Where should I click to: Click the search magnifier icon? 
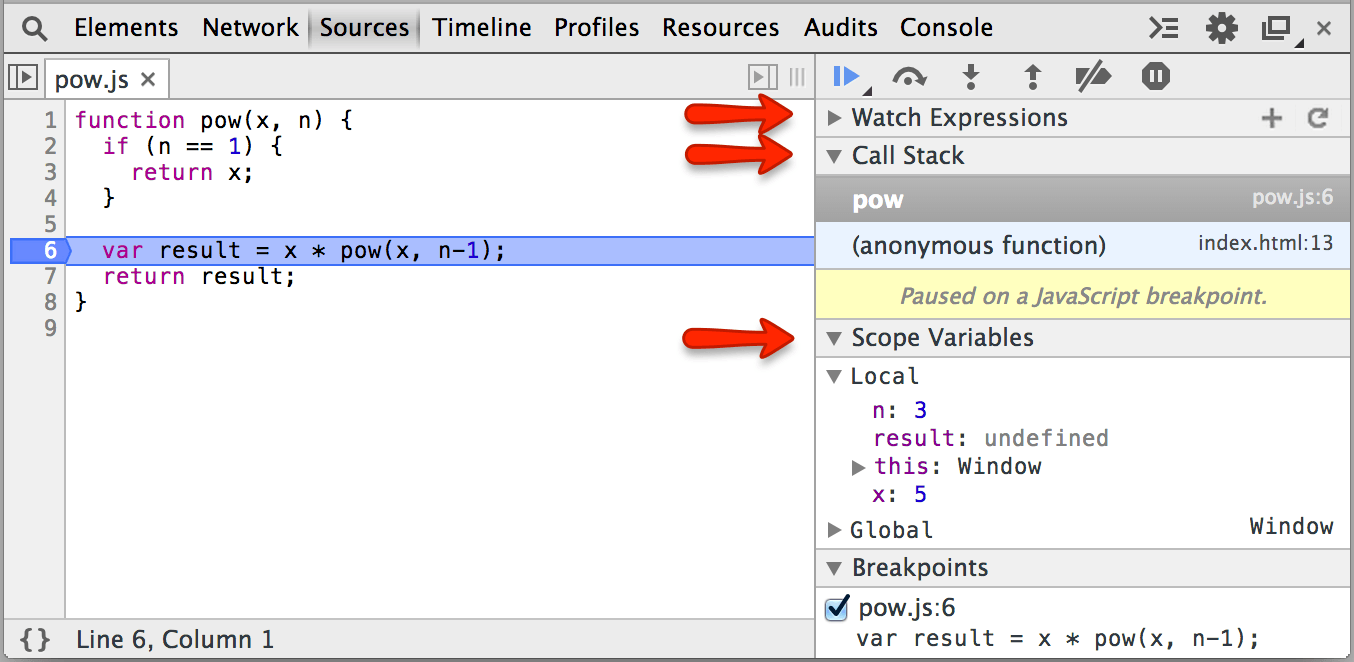point(35,28)
